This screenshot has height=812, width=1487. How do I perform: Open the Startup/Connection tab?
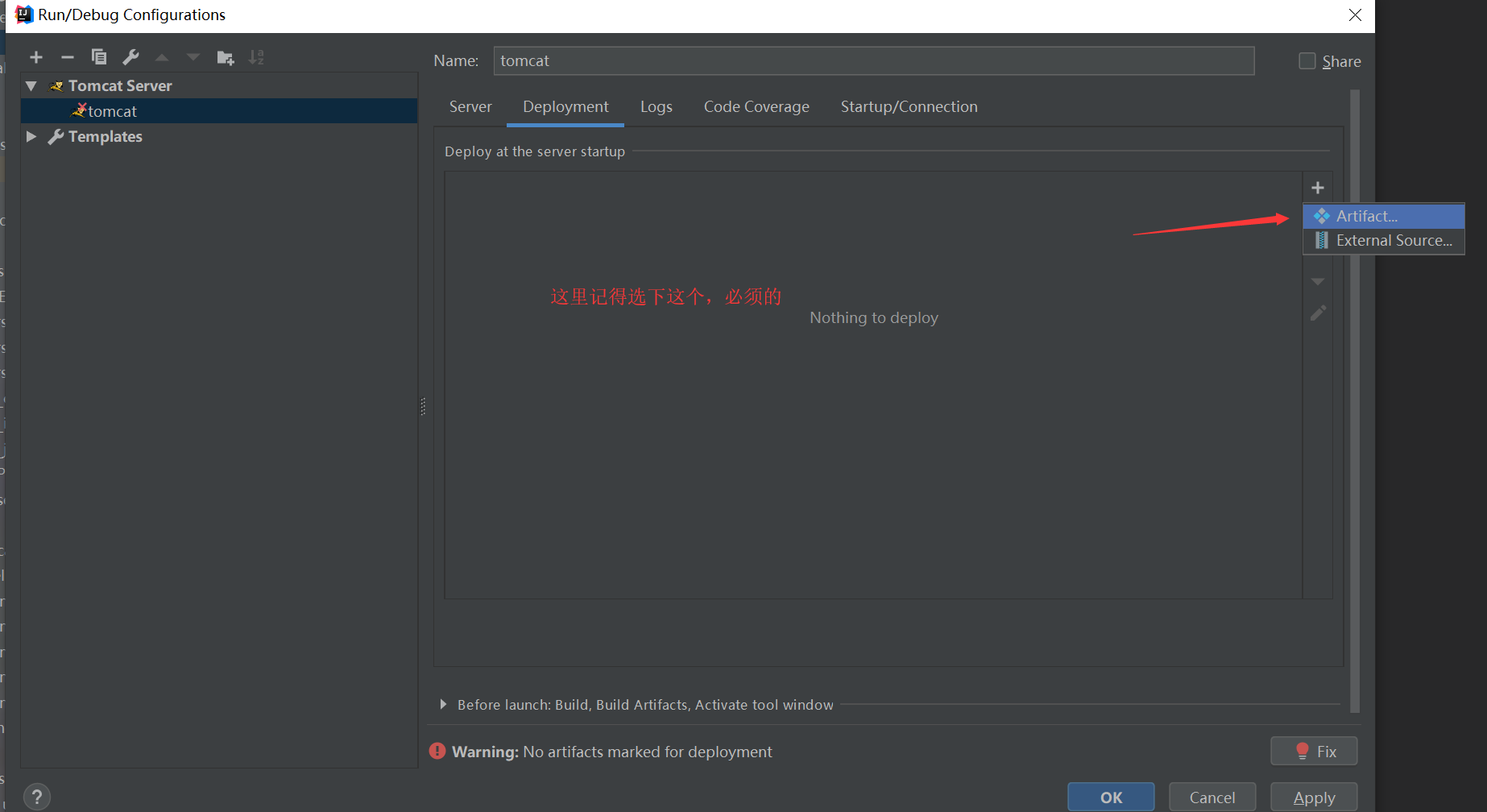[x=909, y=106]
